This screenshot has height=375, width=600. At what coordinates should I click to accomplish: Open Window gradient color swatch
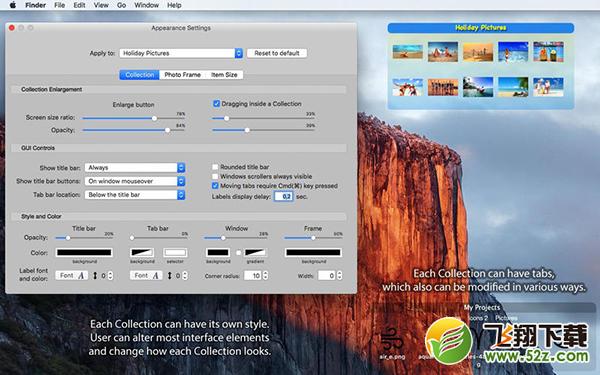pyautogui.click(x=255, y=253)
